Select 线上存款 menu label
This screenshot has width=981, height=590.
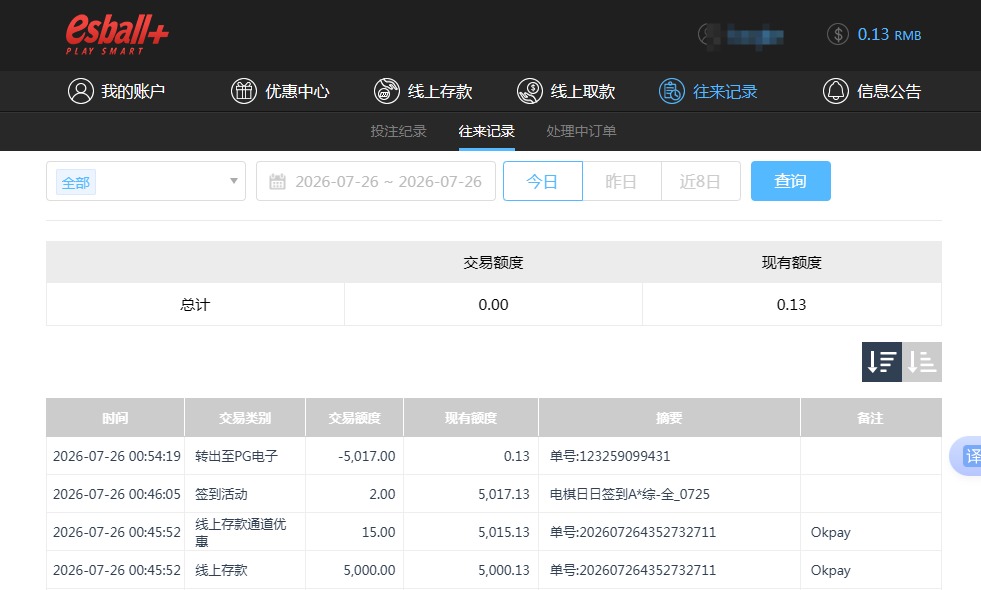440,91
